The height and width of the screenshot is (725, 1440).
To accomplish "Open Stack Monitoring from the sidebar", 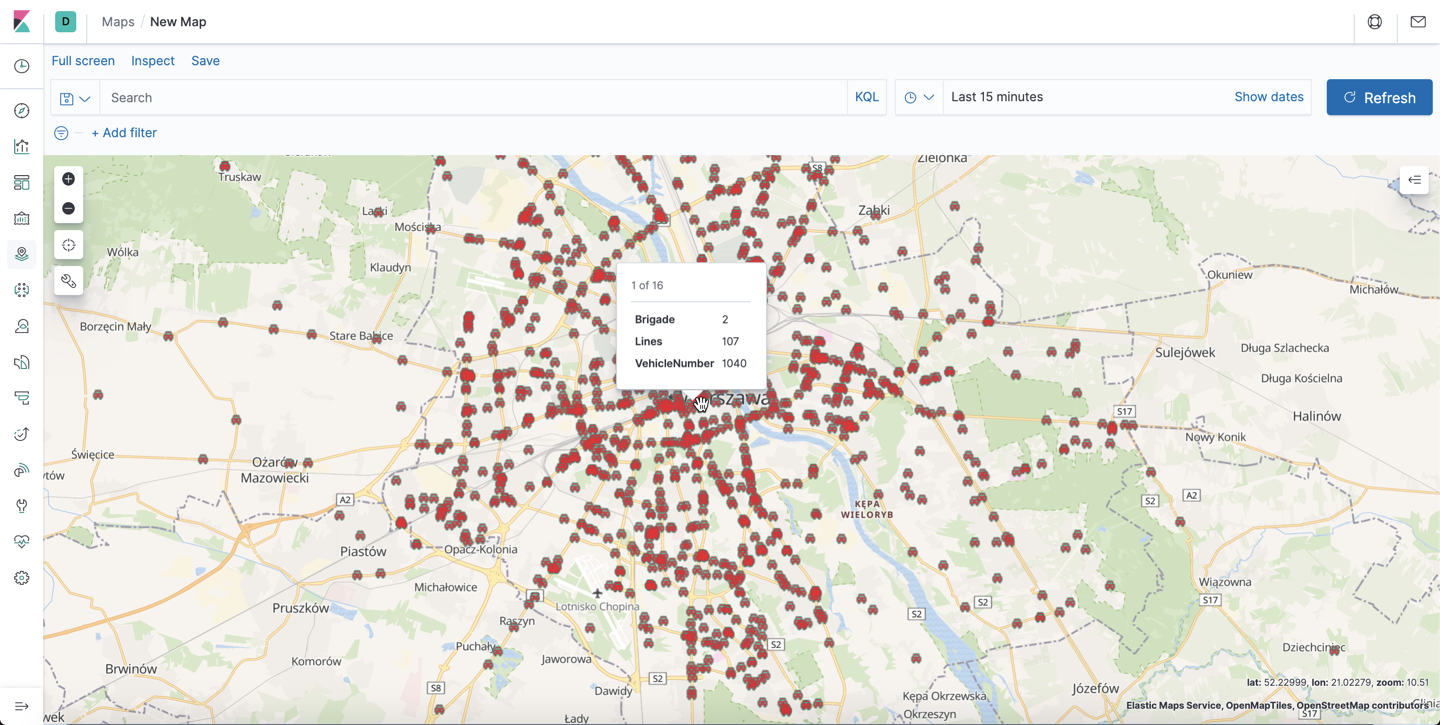I will [22, 542].
